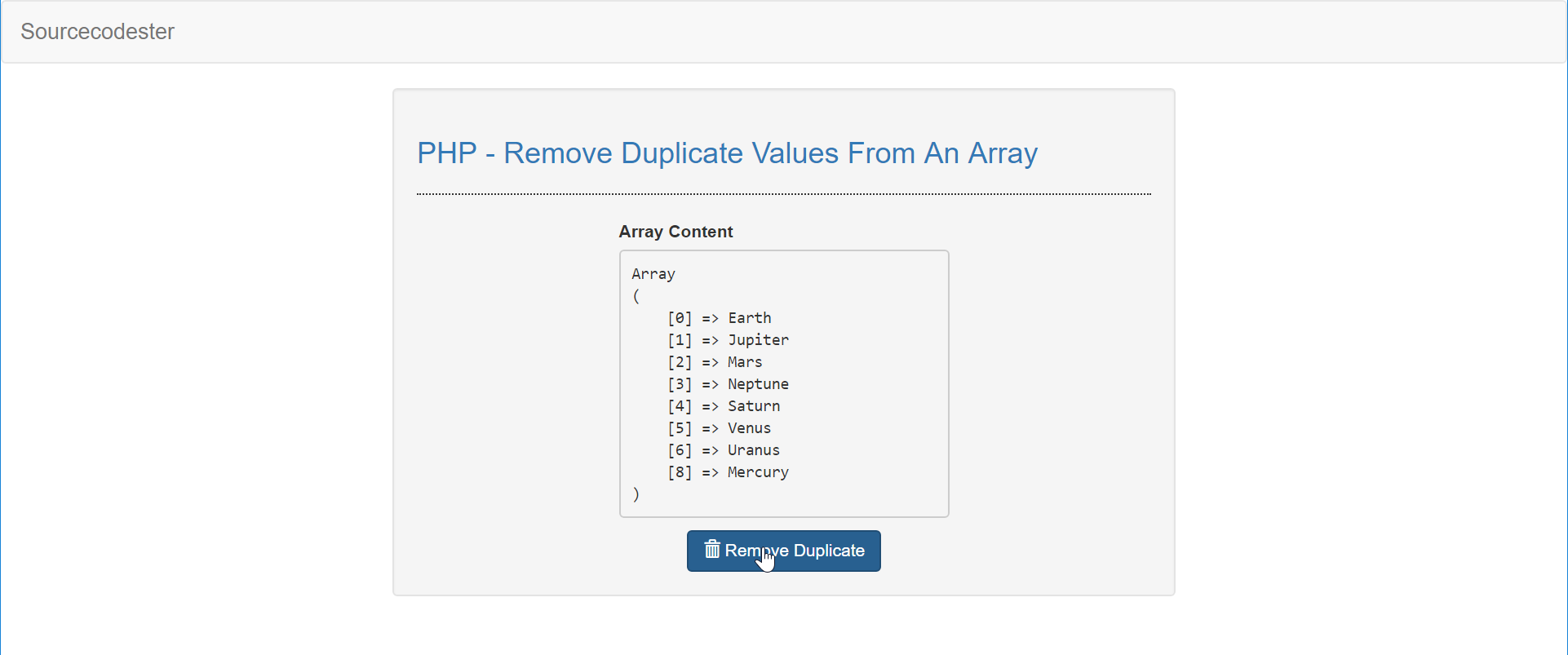Click the Array Content label
This screenshot has width=1568, height=655.
tap(675, 232)
